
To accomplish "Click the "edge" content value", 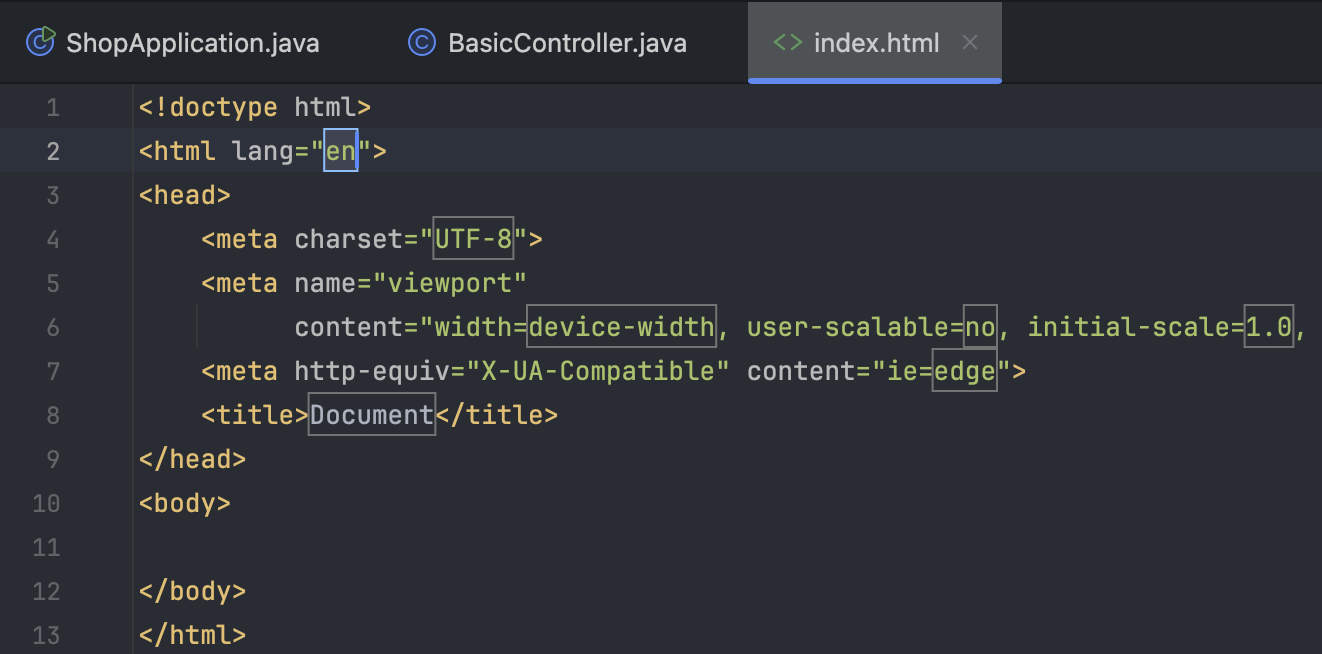I will [x=965, y=371].
